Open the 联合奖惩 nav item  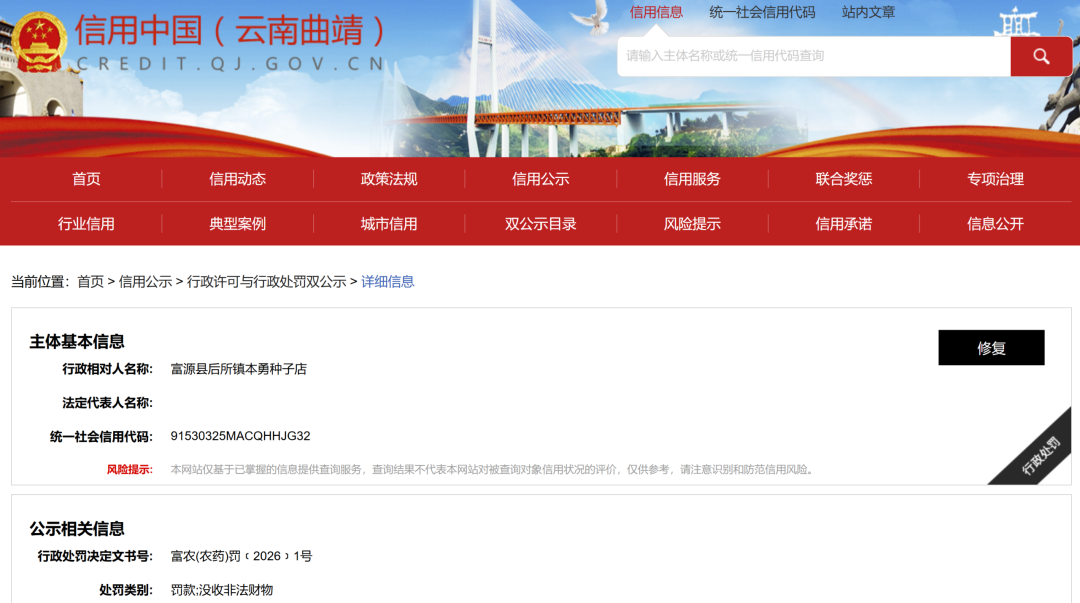click(x=844, y=179)
